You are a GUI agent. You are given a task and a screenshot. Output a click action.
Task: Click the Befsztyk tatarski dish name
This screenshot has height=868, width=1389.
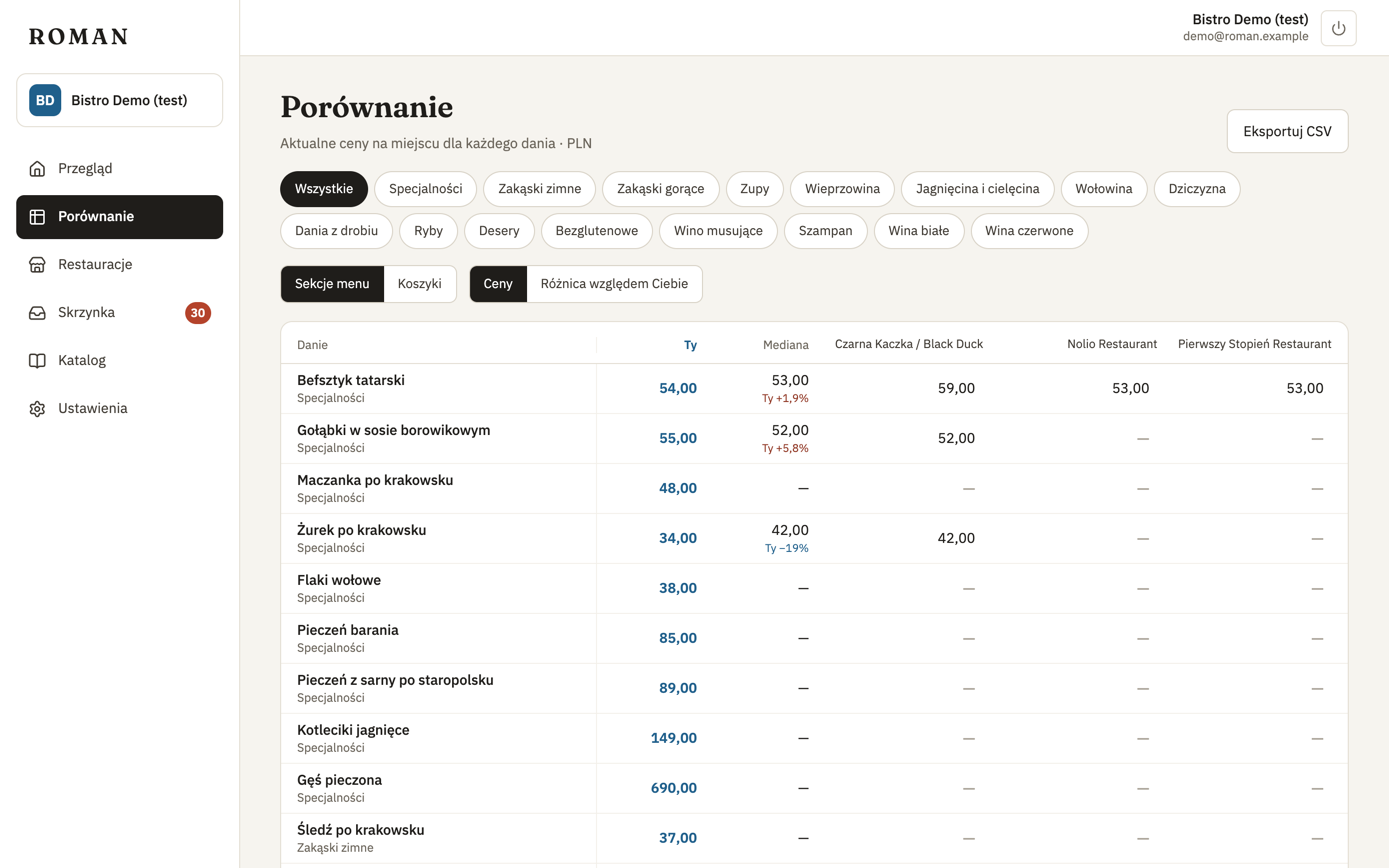[351, 380]
